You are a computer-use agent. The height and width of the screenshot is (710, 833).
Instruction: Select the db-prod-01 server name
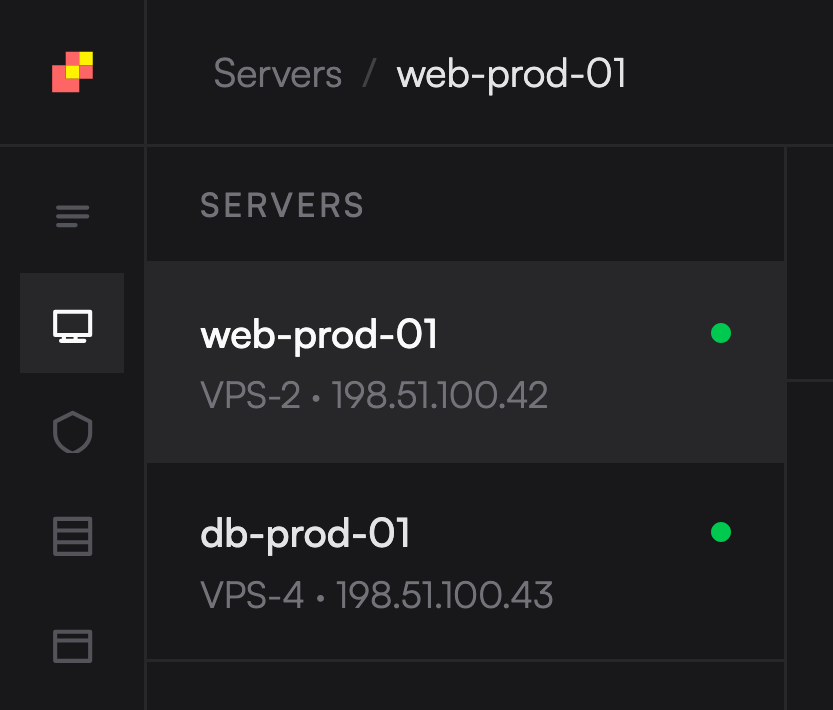click(x=305, y=534)
